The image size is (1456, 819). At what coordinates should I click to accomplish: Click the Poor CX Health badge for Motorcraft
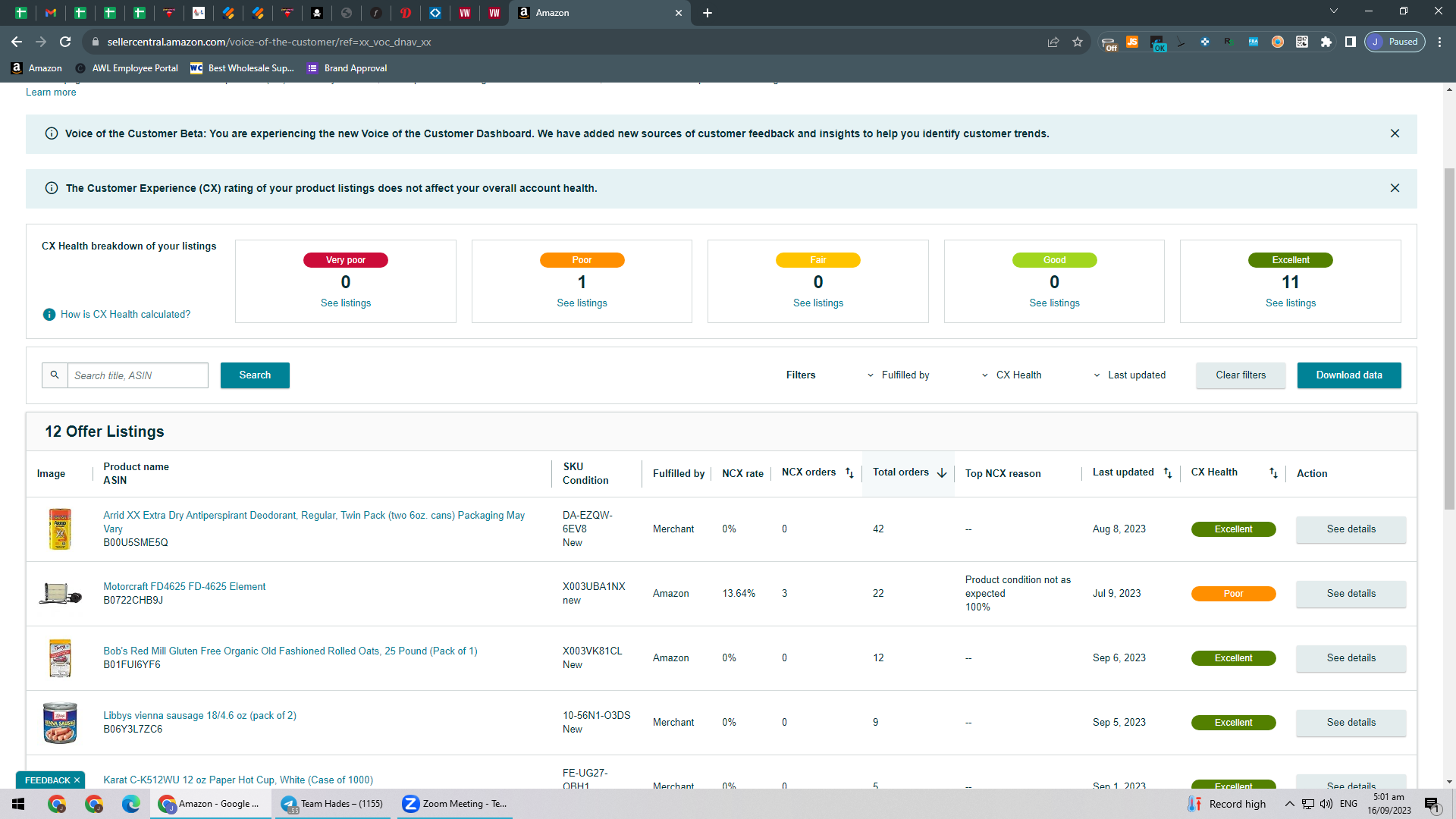click(x=1233, y=594)
